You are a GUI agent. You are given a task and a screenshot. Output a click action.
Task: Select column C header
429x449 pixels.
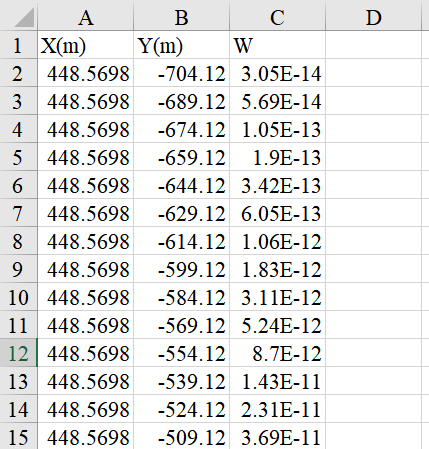(277, 16)
